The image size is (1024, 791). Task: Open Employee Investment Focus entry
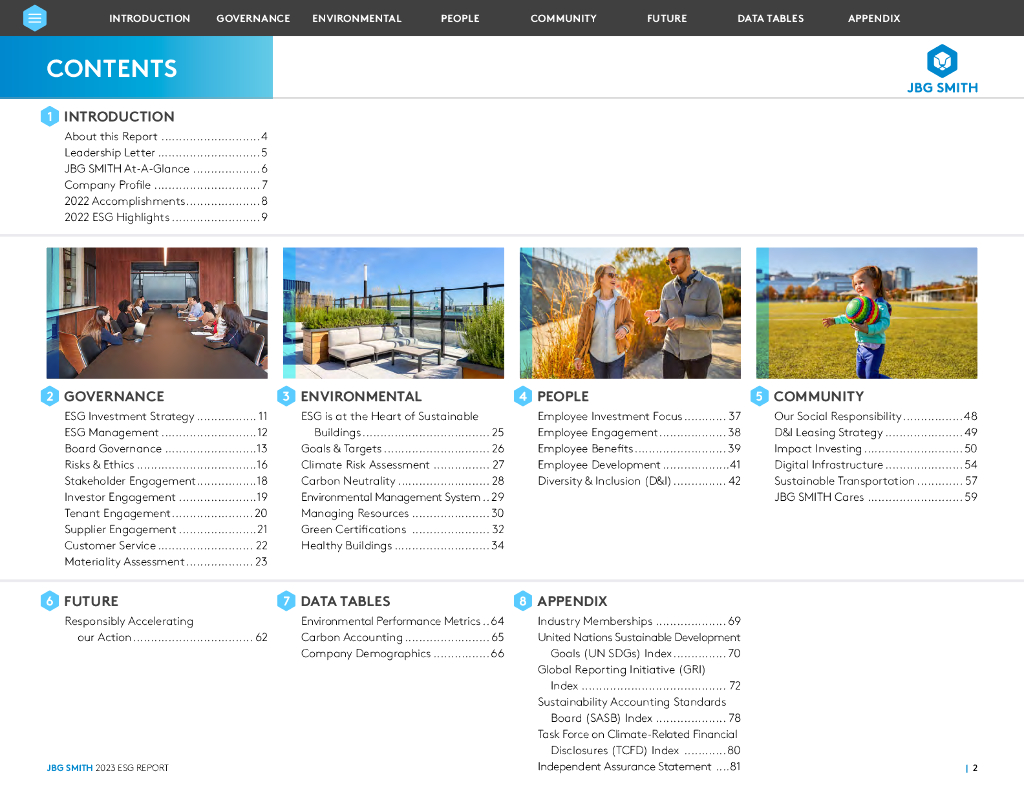point(639,416)
